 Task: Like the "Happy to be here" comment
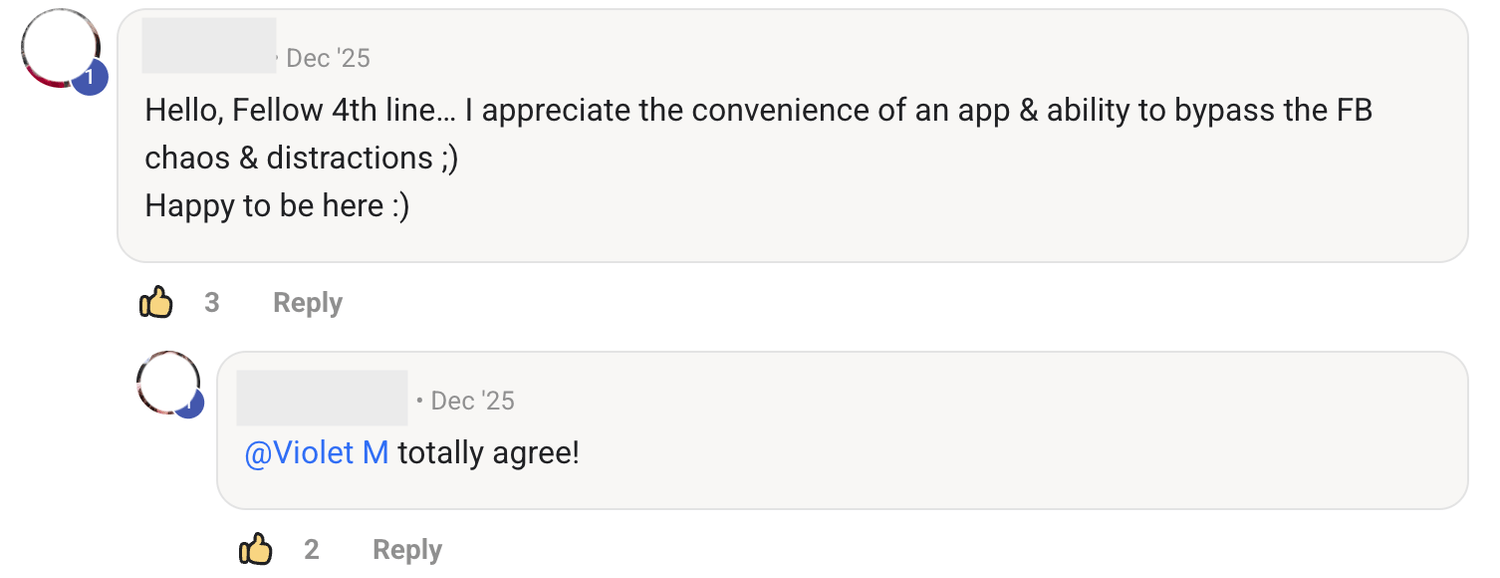coord(156,302)
